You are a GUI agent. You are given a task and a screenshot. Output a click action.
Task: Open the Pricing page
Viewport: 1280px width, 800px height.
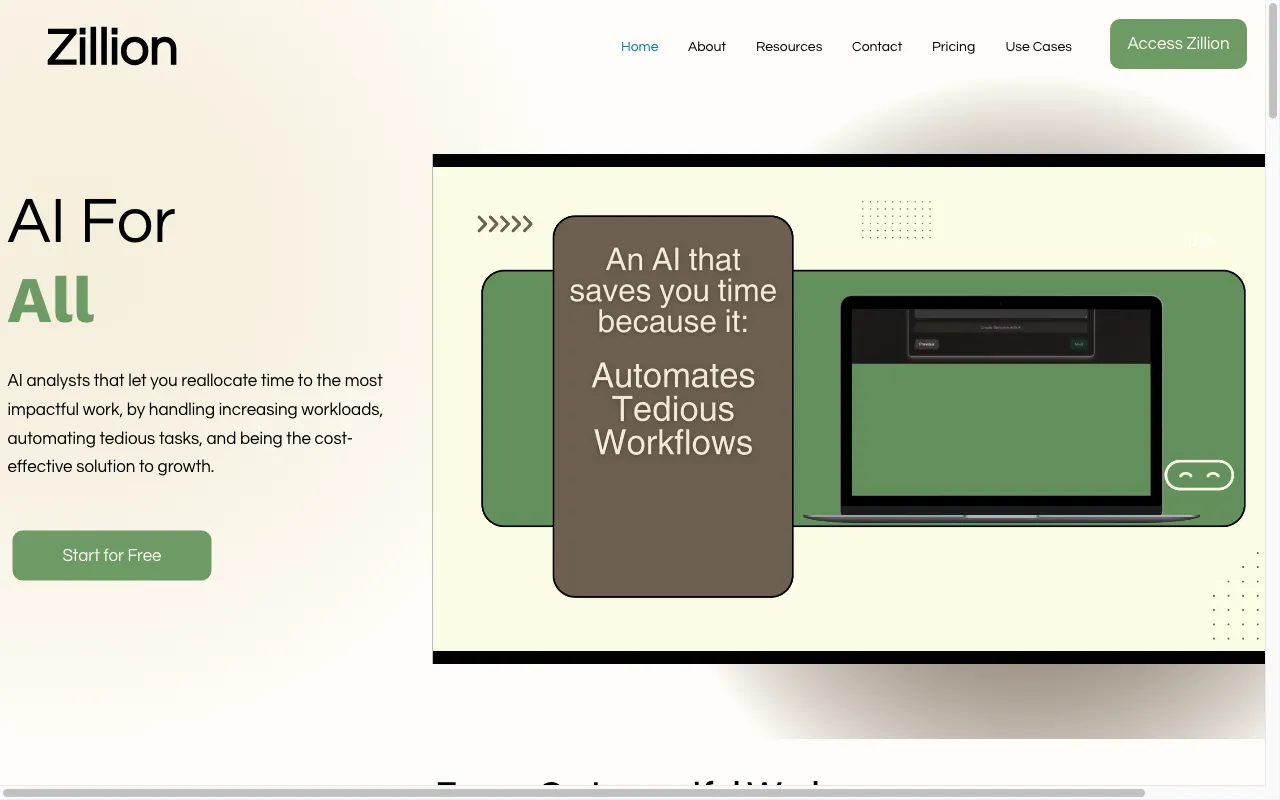(953, 46)
